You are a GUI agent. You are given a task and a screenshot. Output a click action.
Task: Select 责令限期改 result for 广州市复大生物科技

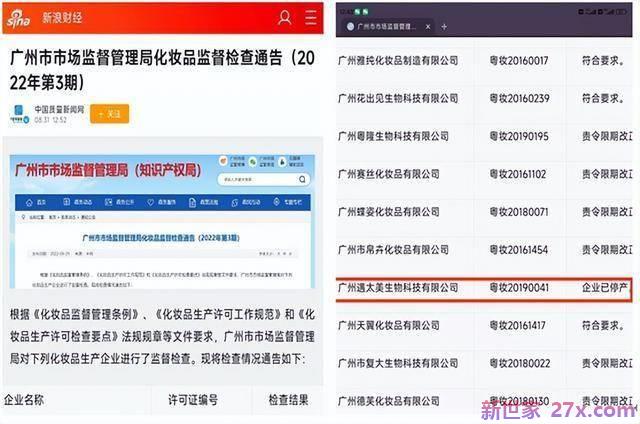[607, 363]
